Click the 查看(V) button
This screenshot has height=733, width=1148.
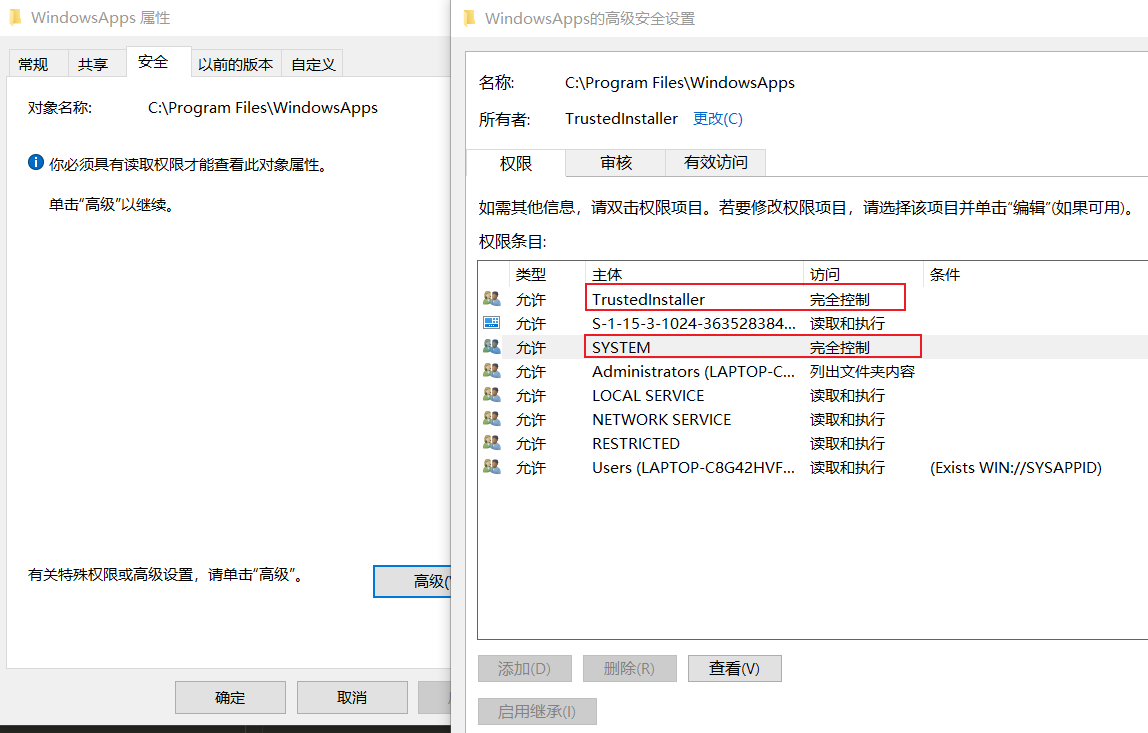pyautogui.click(x=734, y=669)
